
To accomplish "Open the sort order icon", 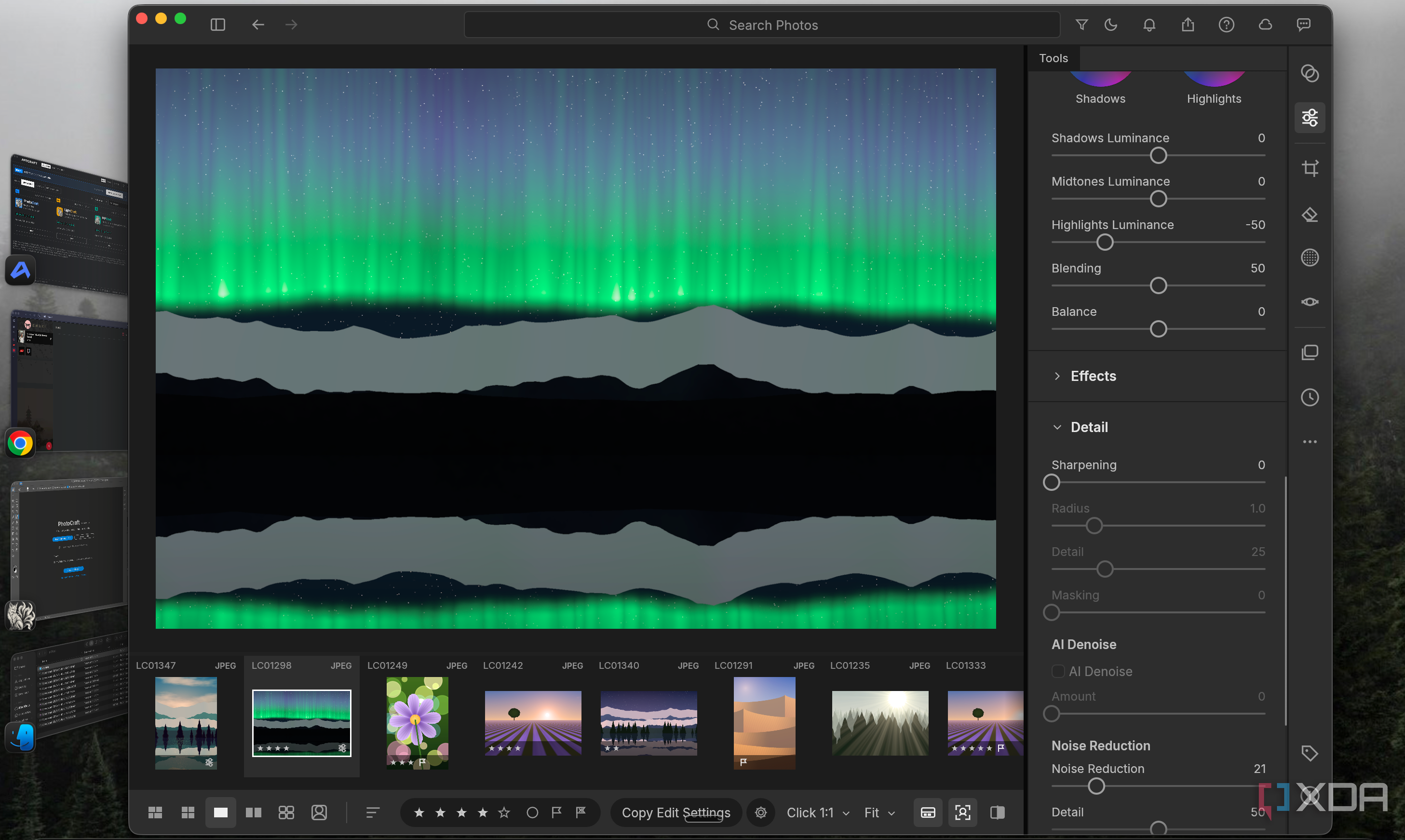I will (372, 813).
